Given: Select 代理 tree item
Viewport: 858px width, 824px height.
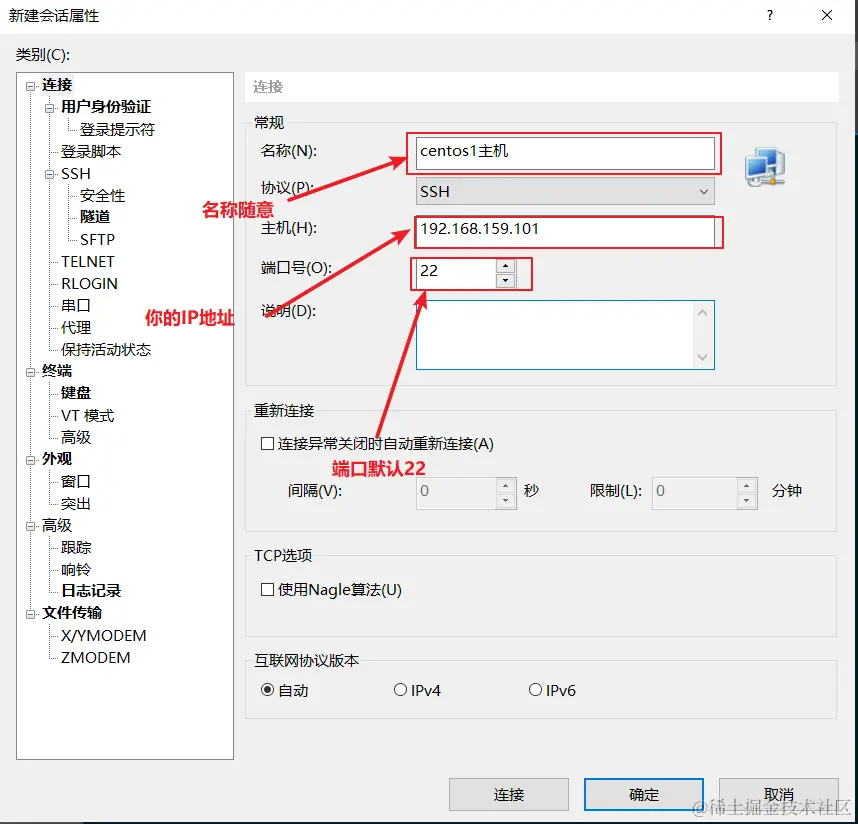Looking at the screenshot, I should (76, 328).
